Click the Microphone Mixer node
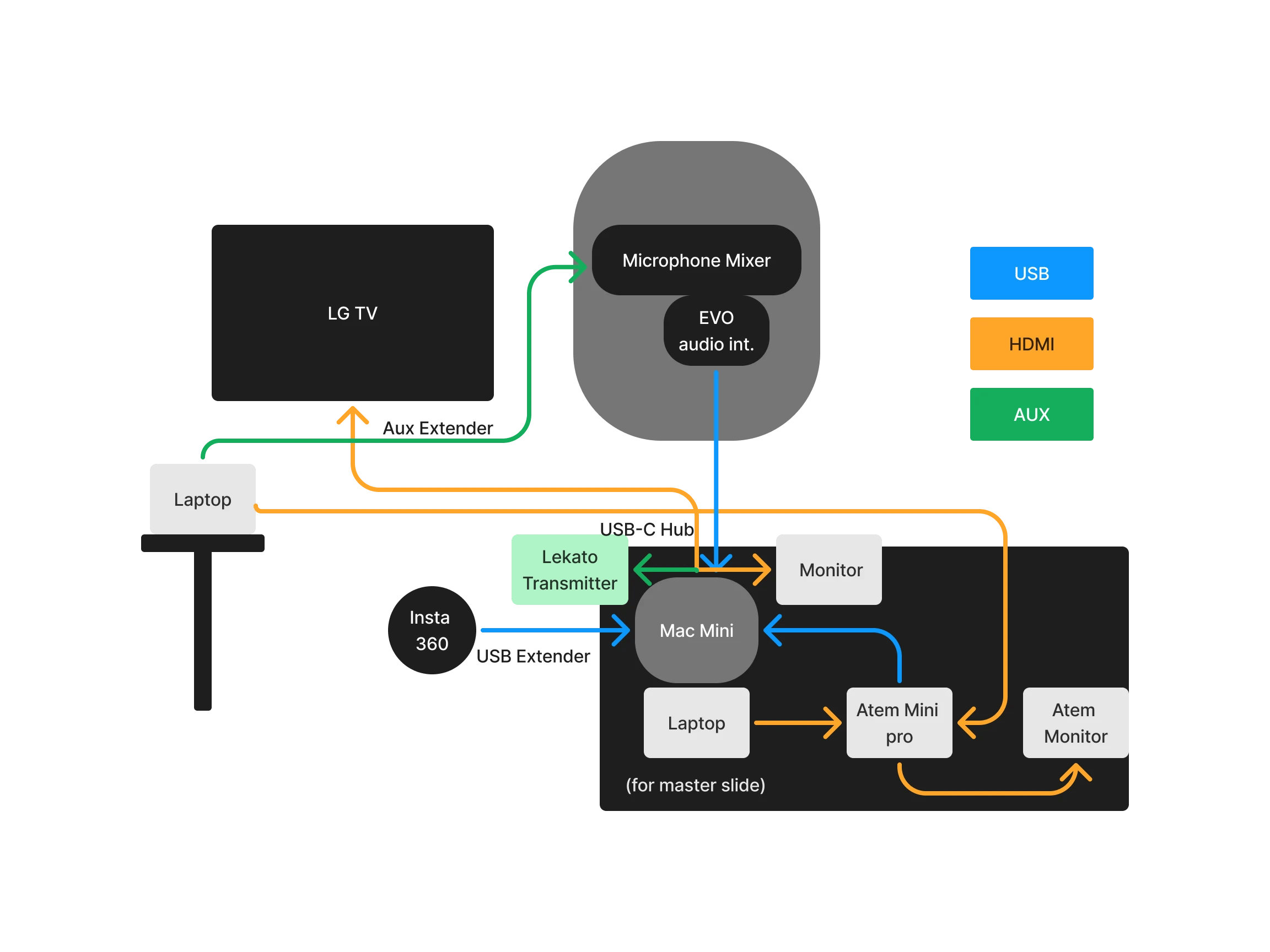The image size is (1270, 952). click(x=696, y=260)
